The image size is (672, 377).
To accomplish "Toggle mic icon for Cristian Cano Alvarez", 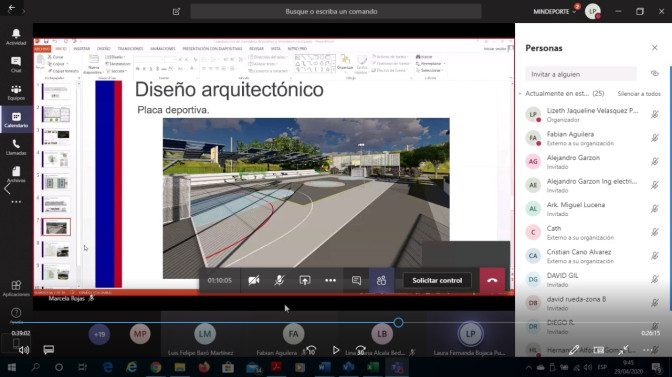I will (x=654, y=256).
